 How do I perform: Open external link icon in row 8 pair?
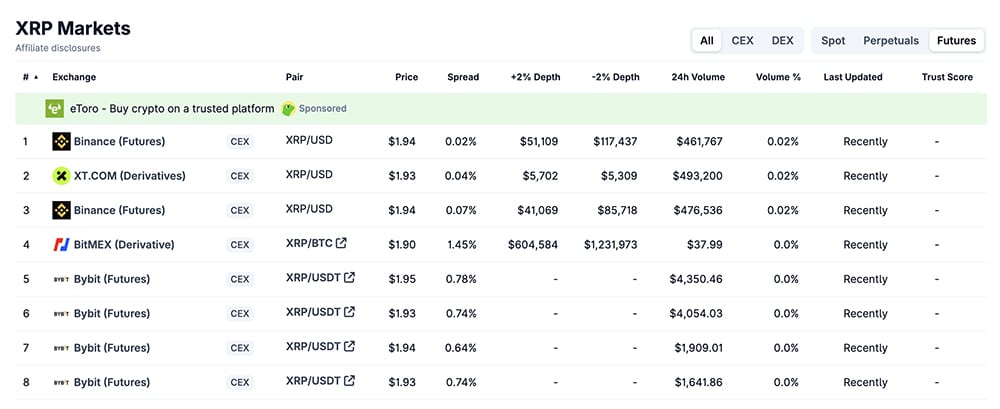coord(349,381)
